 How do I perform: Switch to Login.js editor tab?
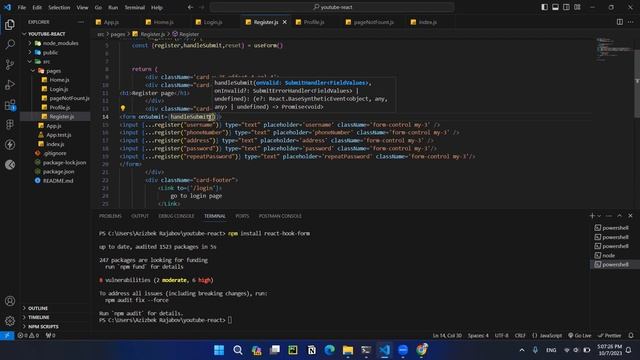pos(213,22)
